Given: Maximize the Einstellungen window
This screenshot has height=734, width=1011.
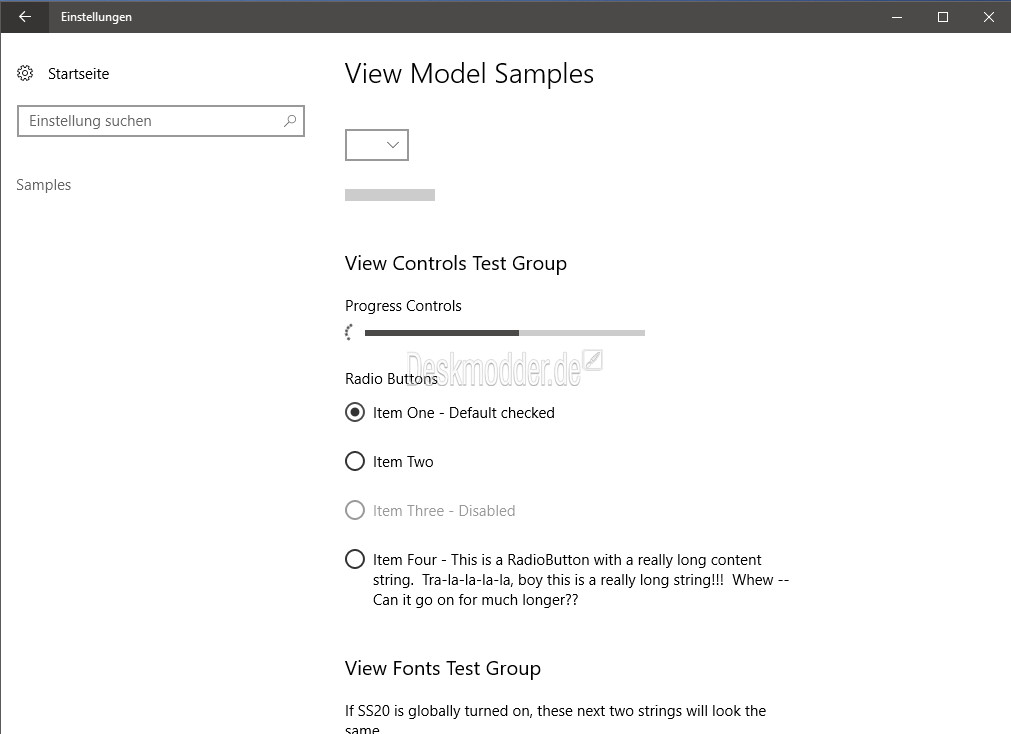Looking at the screenshot, I should [x=943, y=17].
